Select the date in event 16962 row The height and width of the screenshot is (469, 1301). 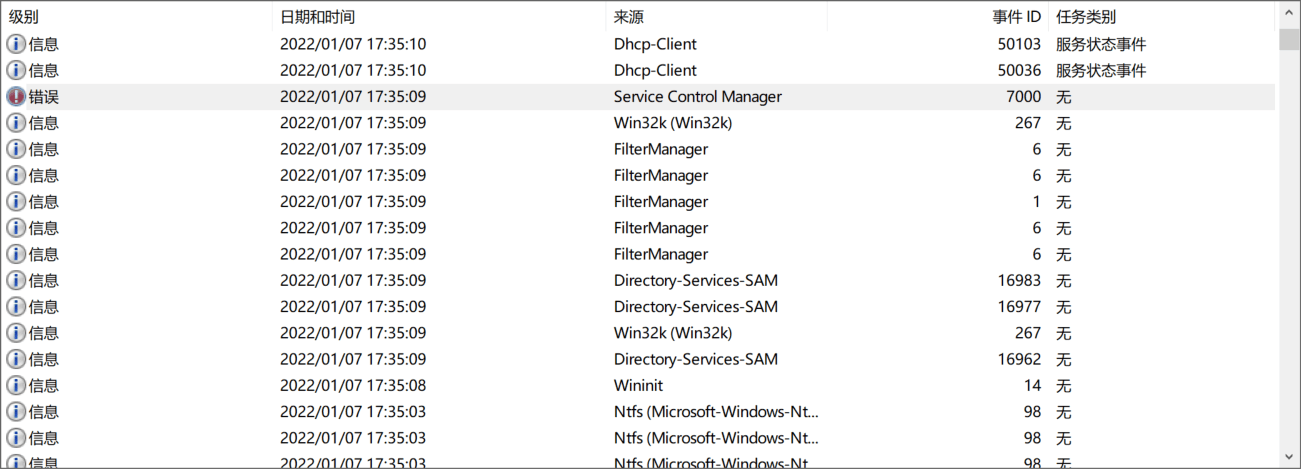pyautogui.click(x=353, y=359)
